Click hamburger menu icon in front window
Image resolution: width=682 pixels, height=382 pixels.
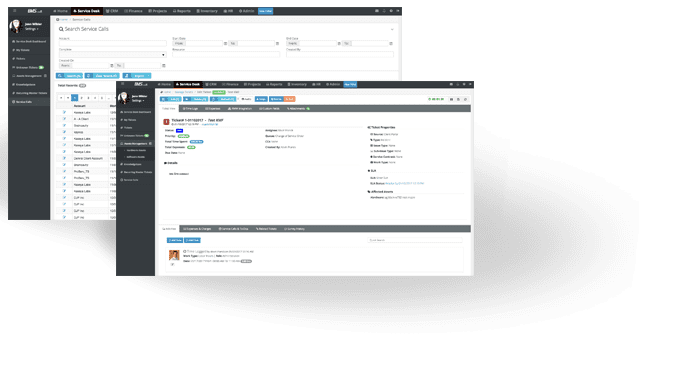[x=123, y=84]
